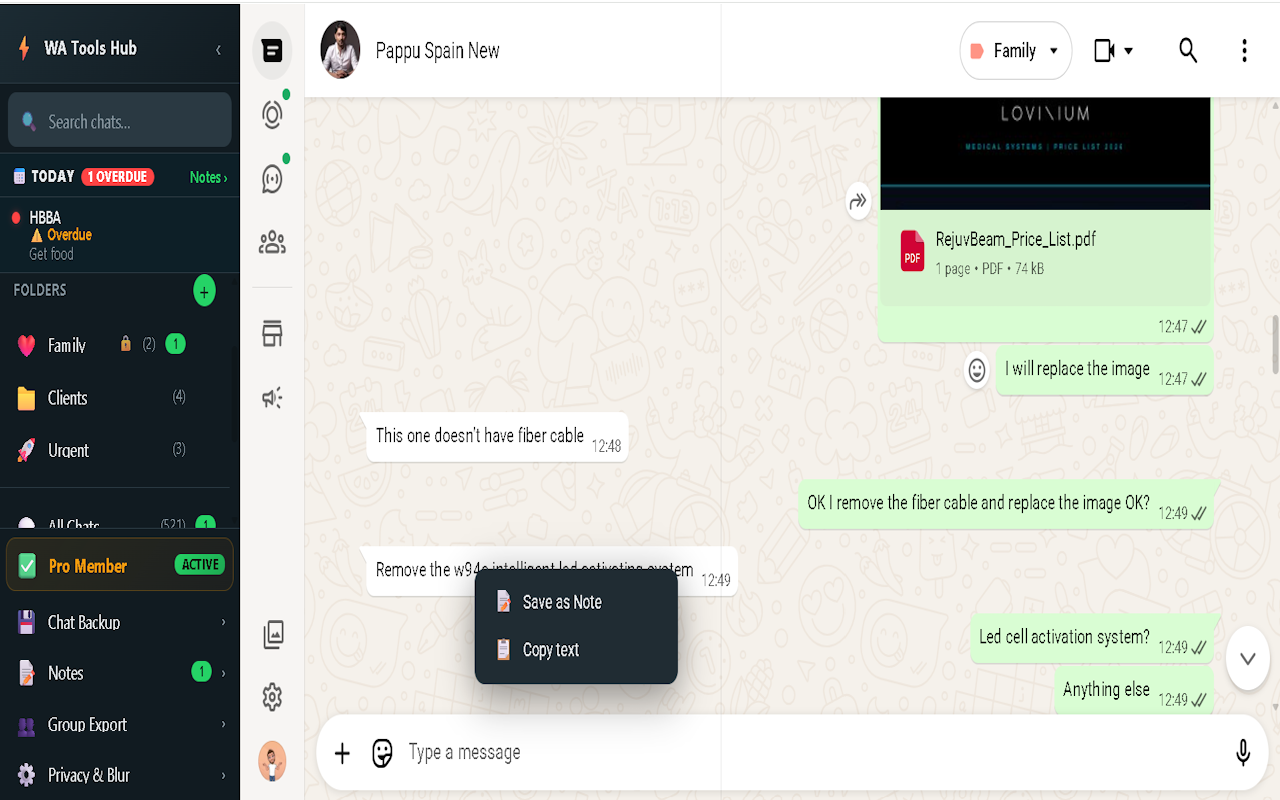Image resolution: width=1280 pixels, height=800 pixels.
Task: Choose Save as Note from context menu
Action: pyautogui.click(x=576, y=602)
